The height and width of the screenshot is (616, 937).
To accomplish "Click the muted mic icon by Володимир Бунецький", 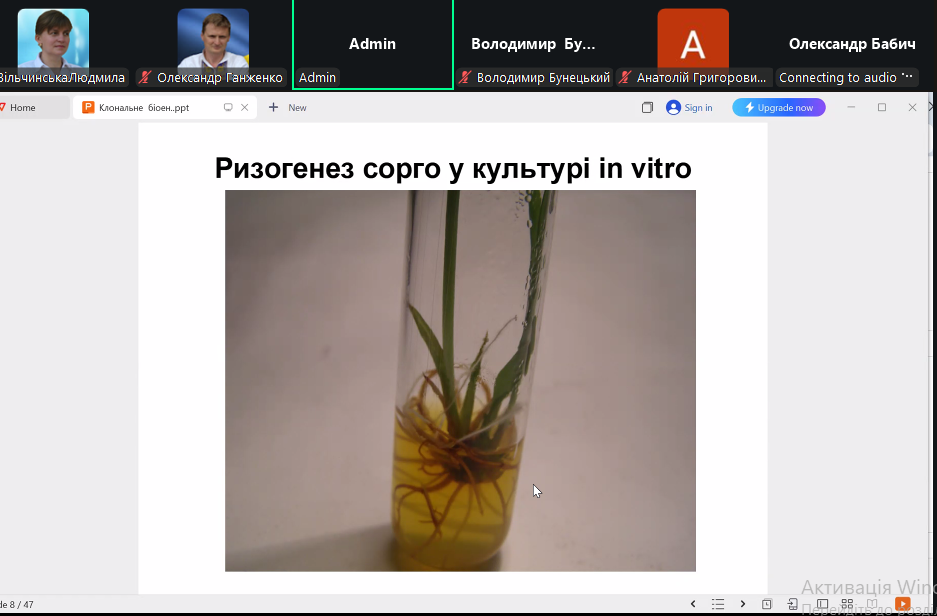I will pos(465,78).
